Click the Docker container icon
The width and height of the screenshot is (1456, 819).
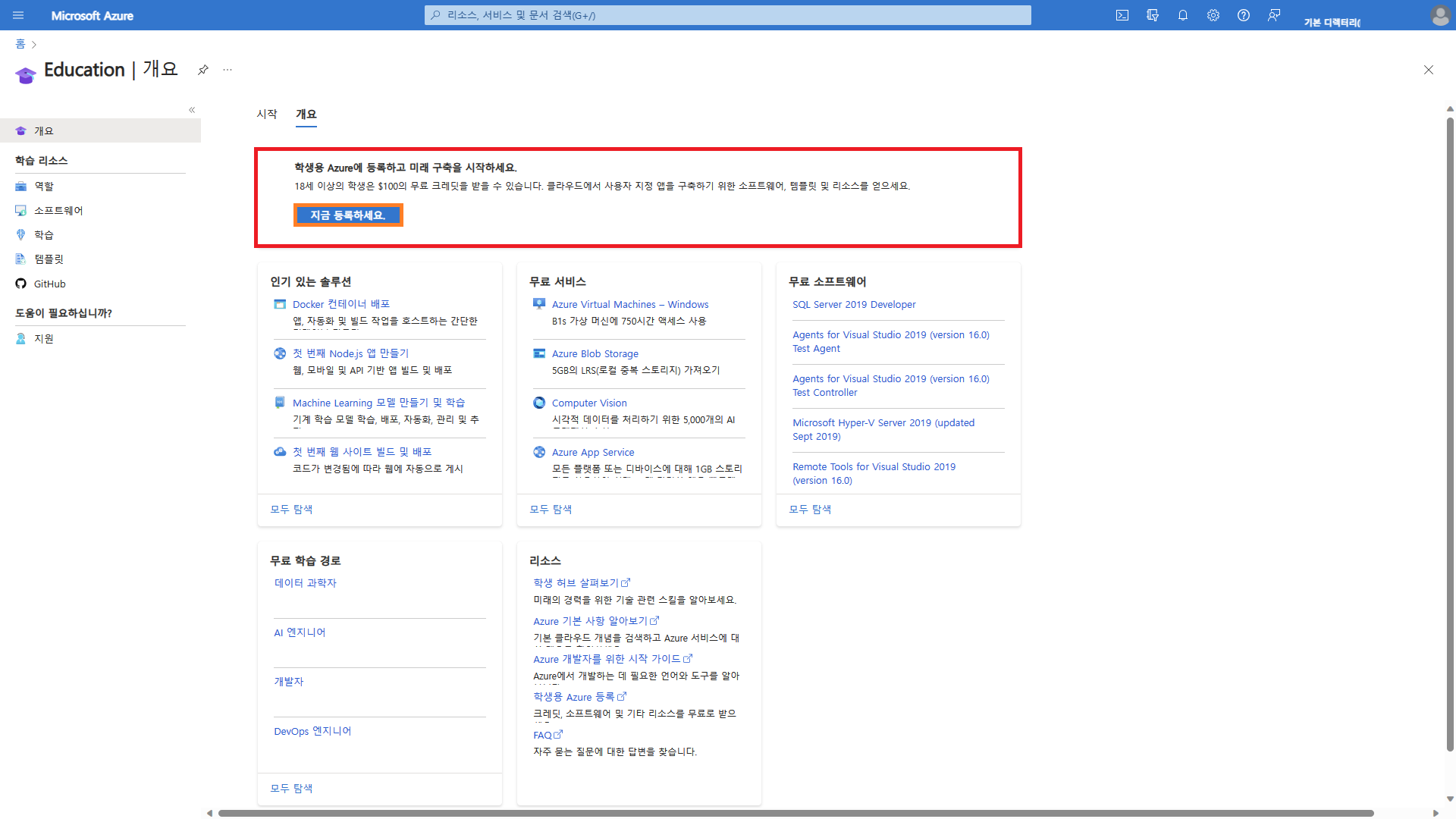[280, 304]
